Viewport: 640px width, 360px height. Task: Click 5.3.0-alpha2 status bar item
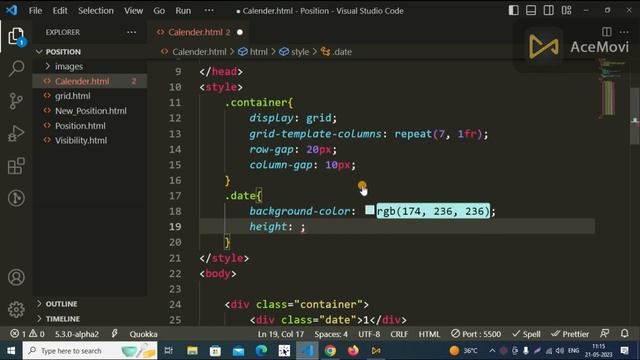(x=77, y=334)
